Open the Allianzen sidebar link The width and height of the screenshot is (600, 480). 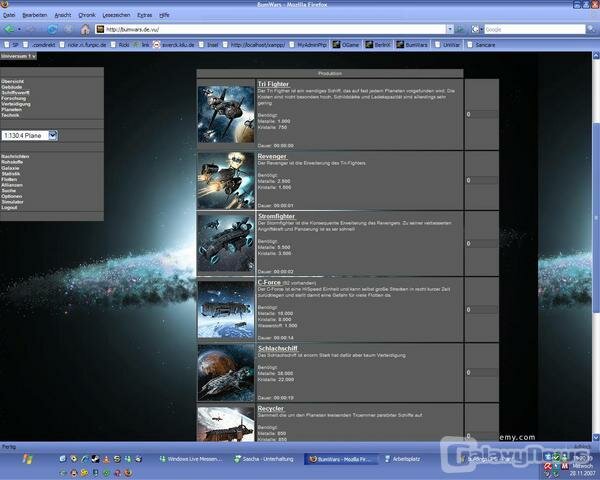12,185
